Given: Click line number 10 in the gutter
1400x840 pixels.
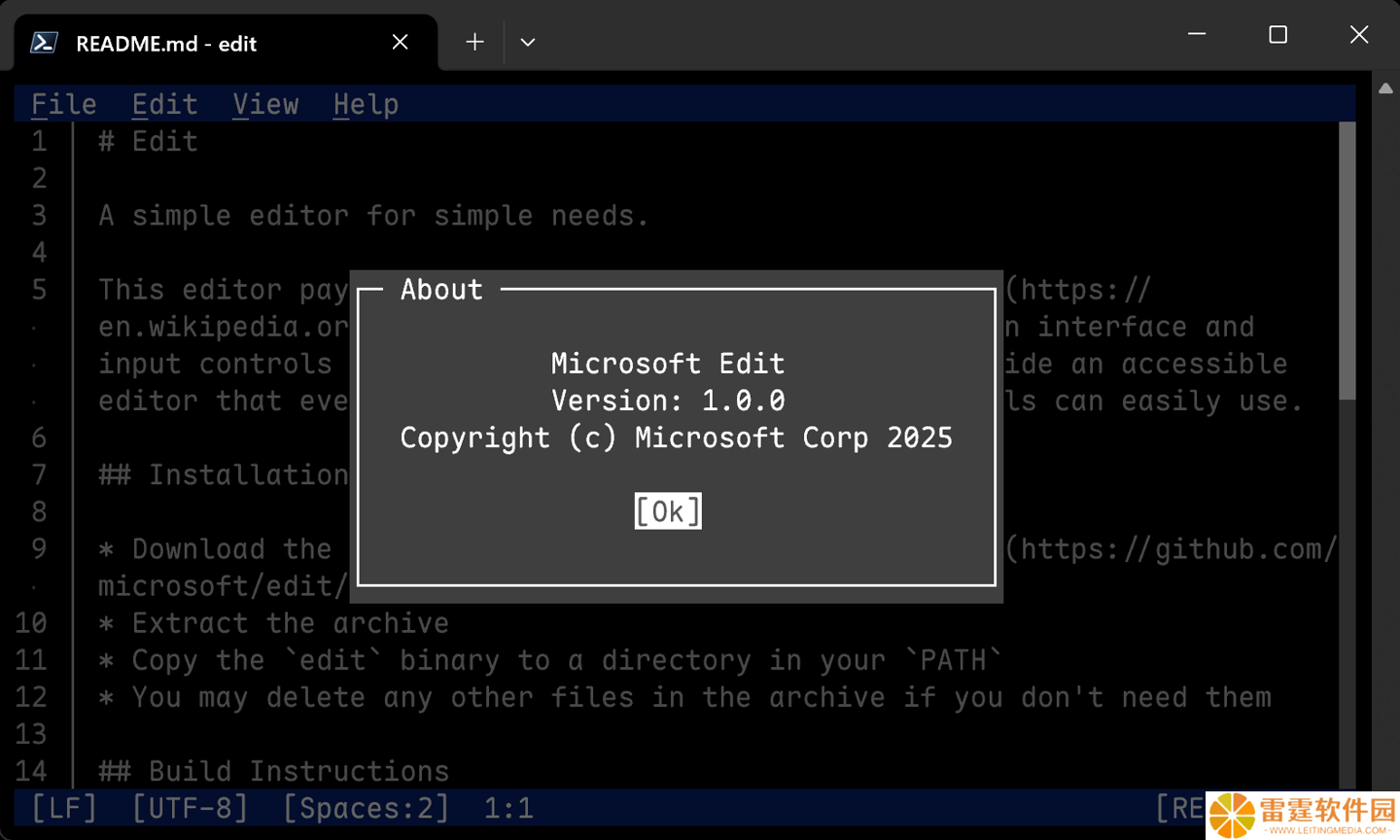Looking at the screenshot, I should [31, 623].
